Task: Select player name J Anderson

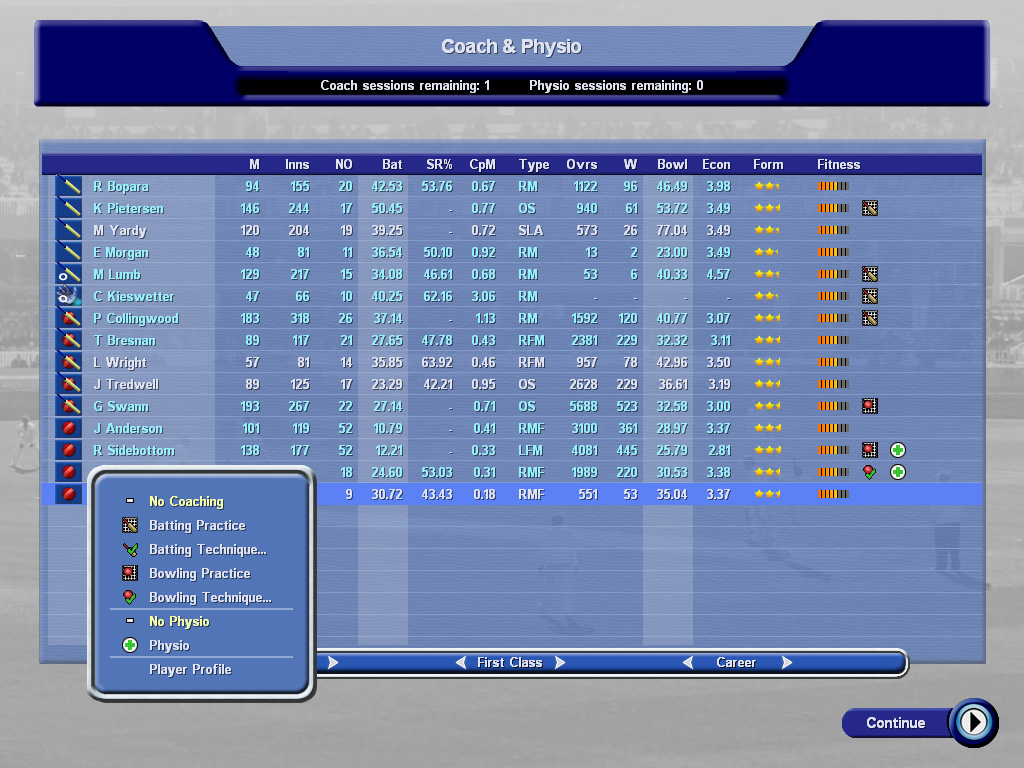Action: click(128, 428)
